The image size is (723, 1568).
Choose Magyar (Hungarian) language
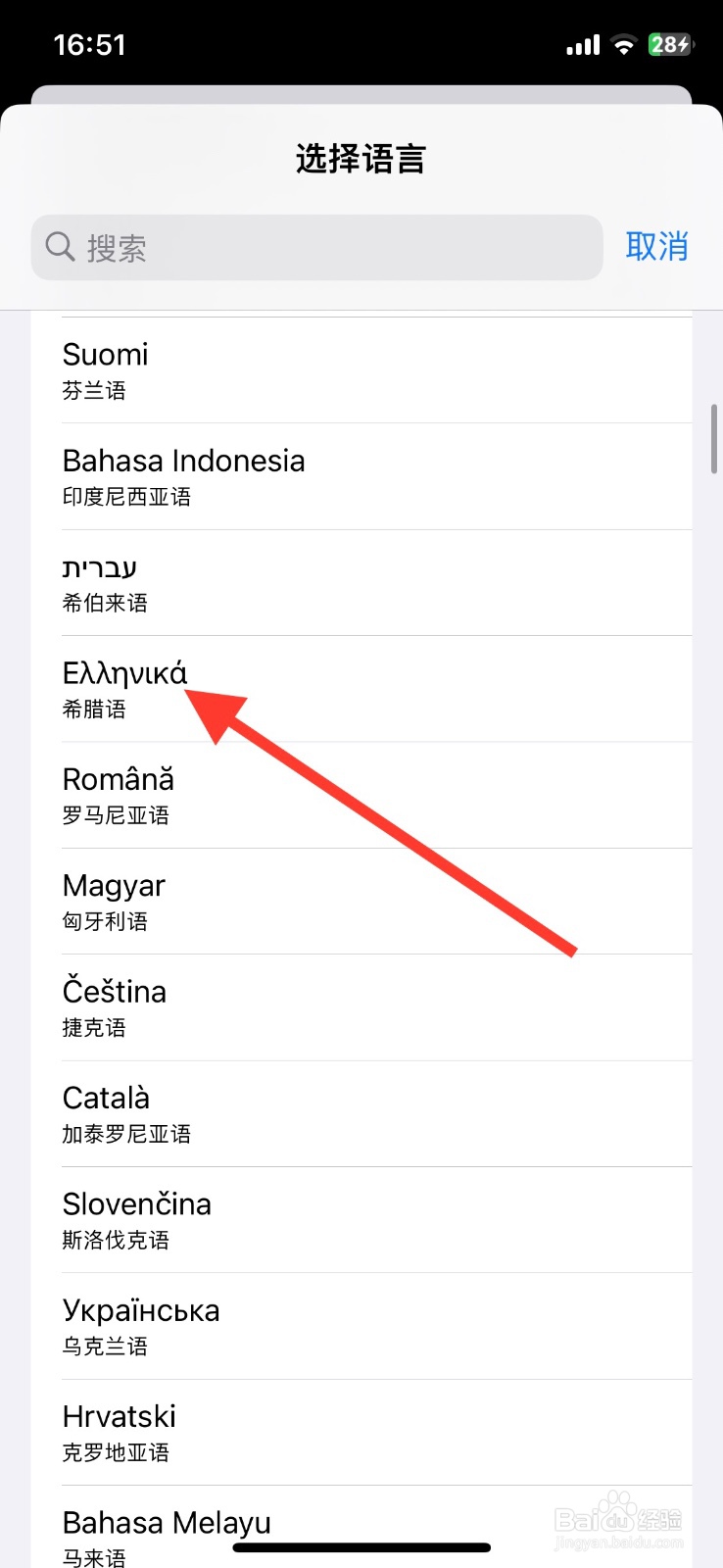coord(361,902)
